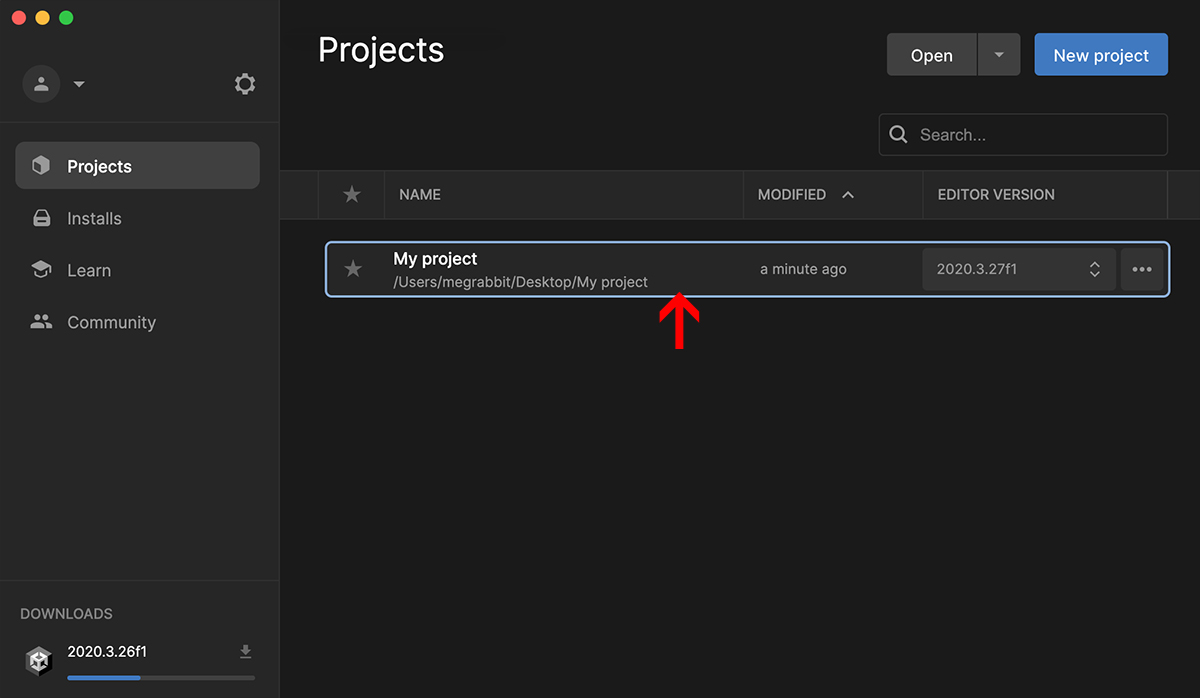
Task: Click the Open button
Action: click(931, 55)
